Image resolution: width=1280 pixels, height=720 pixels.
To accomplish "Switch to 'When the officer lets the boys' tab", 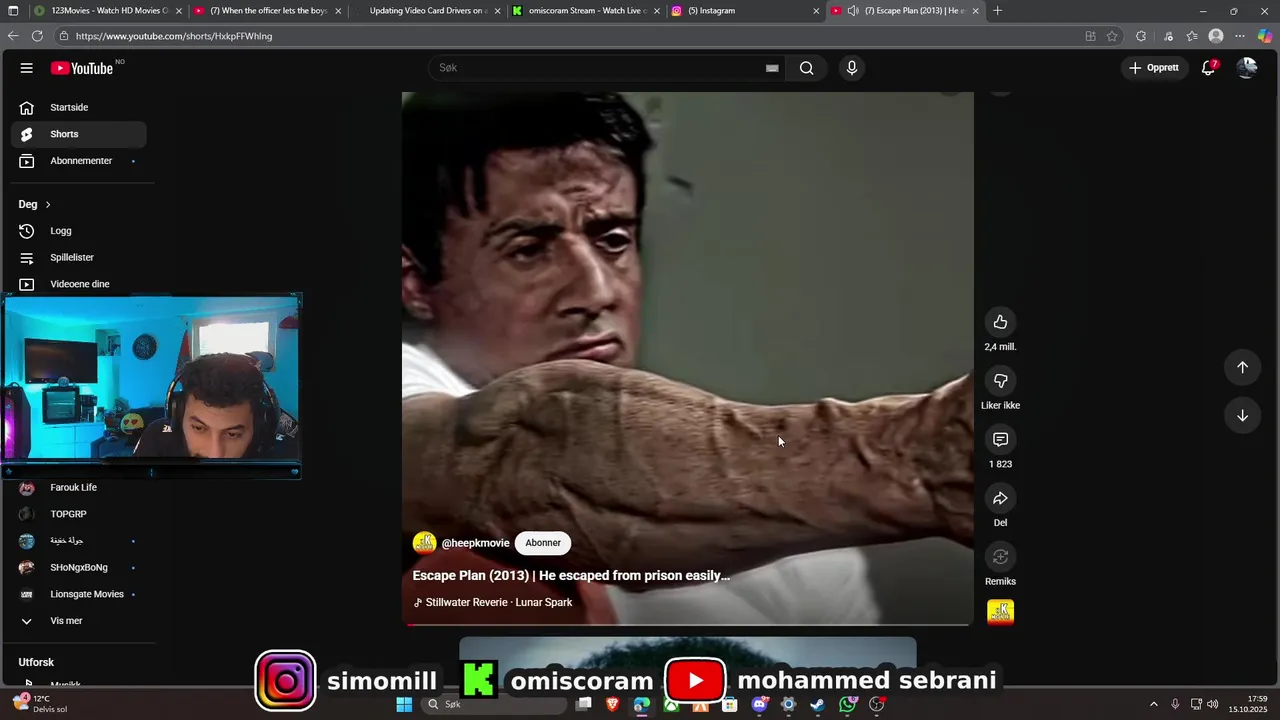I will pyautogui.click(x=267, y=11).
